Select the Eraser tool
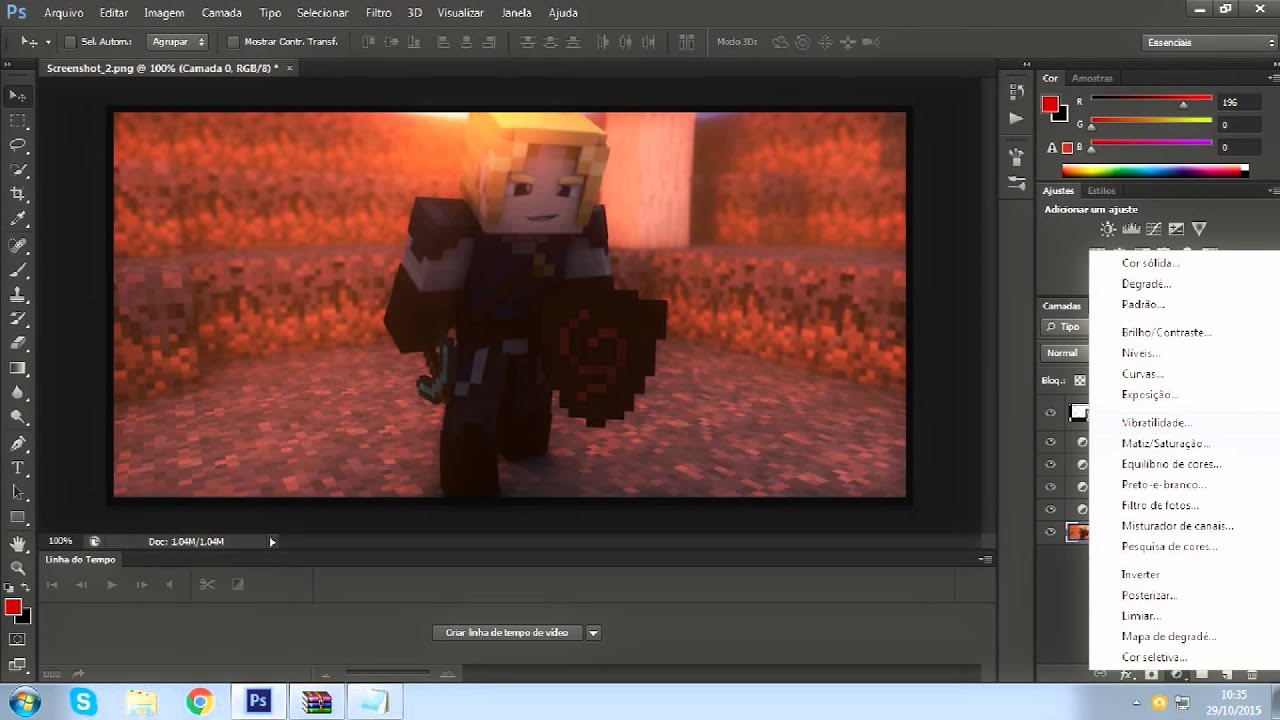The image size is (1280, 720). click(18, 344)
